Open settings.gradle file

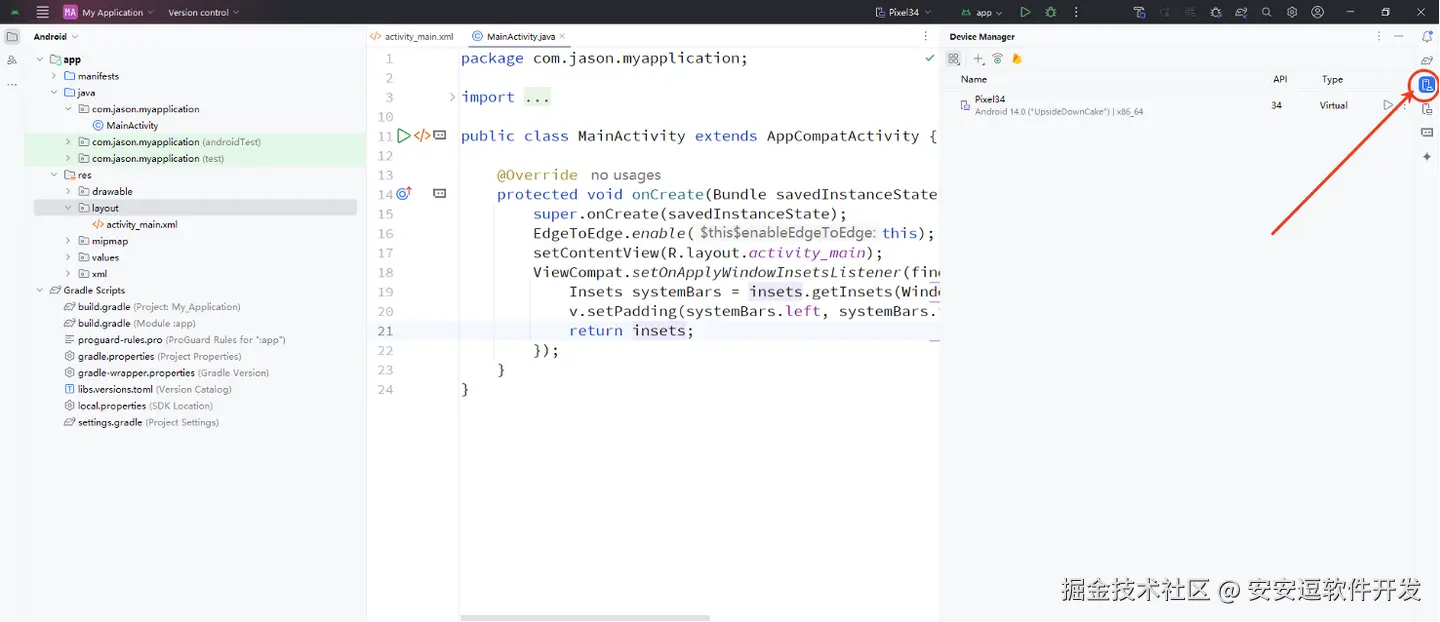coord(141,422)
